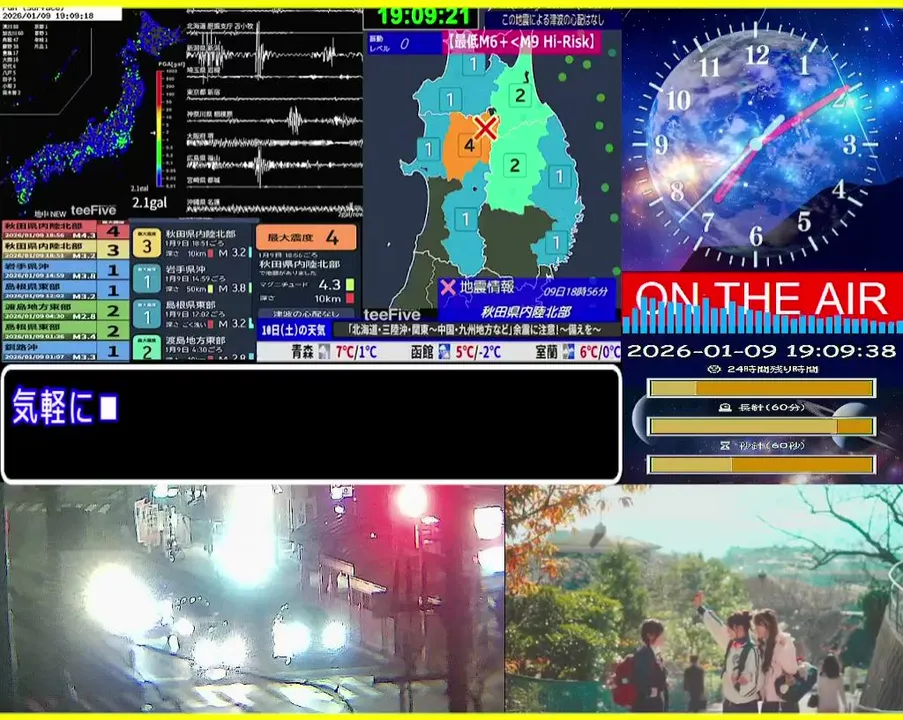The image size is (903, 720).
Task: Click the 長針(60分) progress bar
Action: tap(761, 427)
